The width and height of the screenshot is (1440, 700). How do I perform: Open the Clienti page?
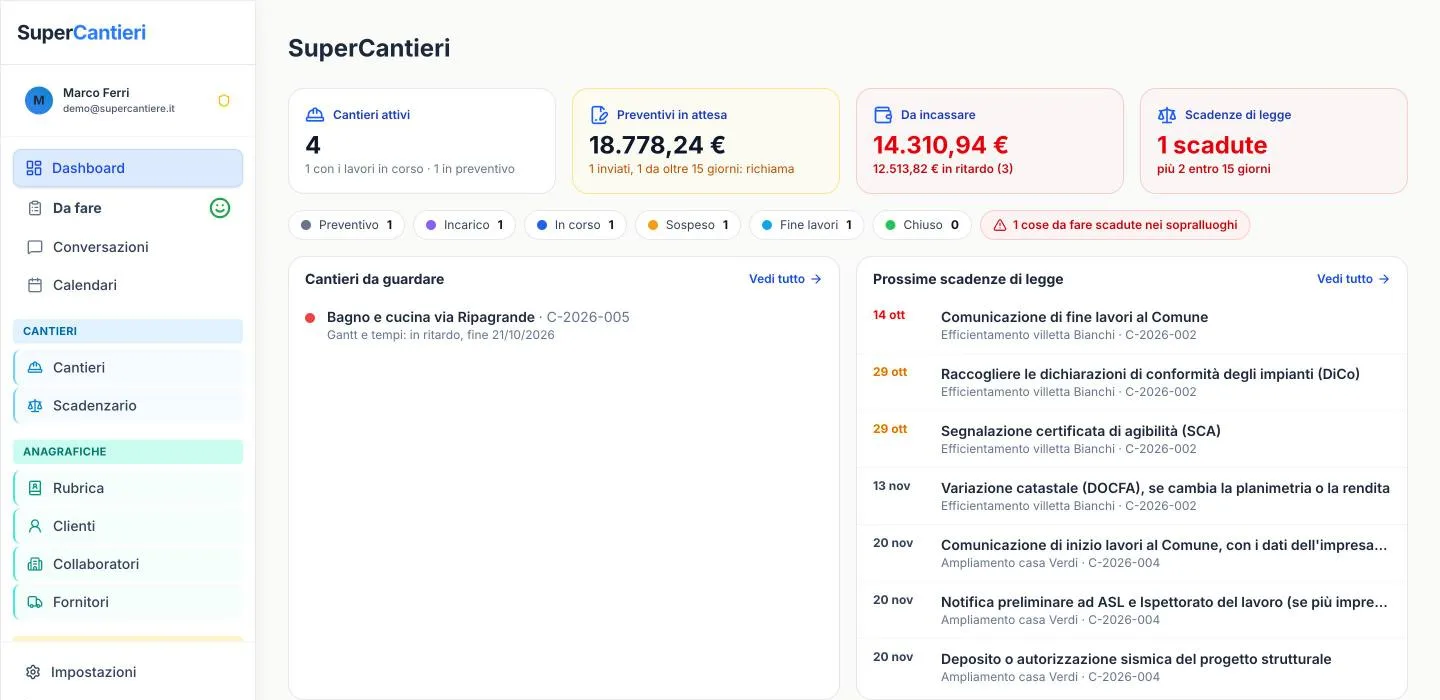pos(128,526)
